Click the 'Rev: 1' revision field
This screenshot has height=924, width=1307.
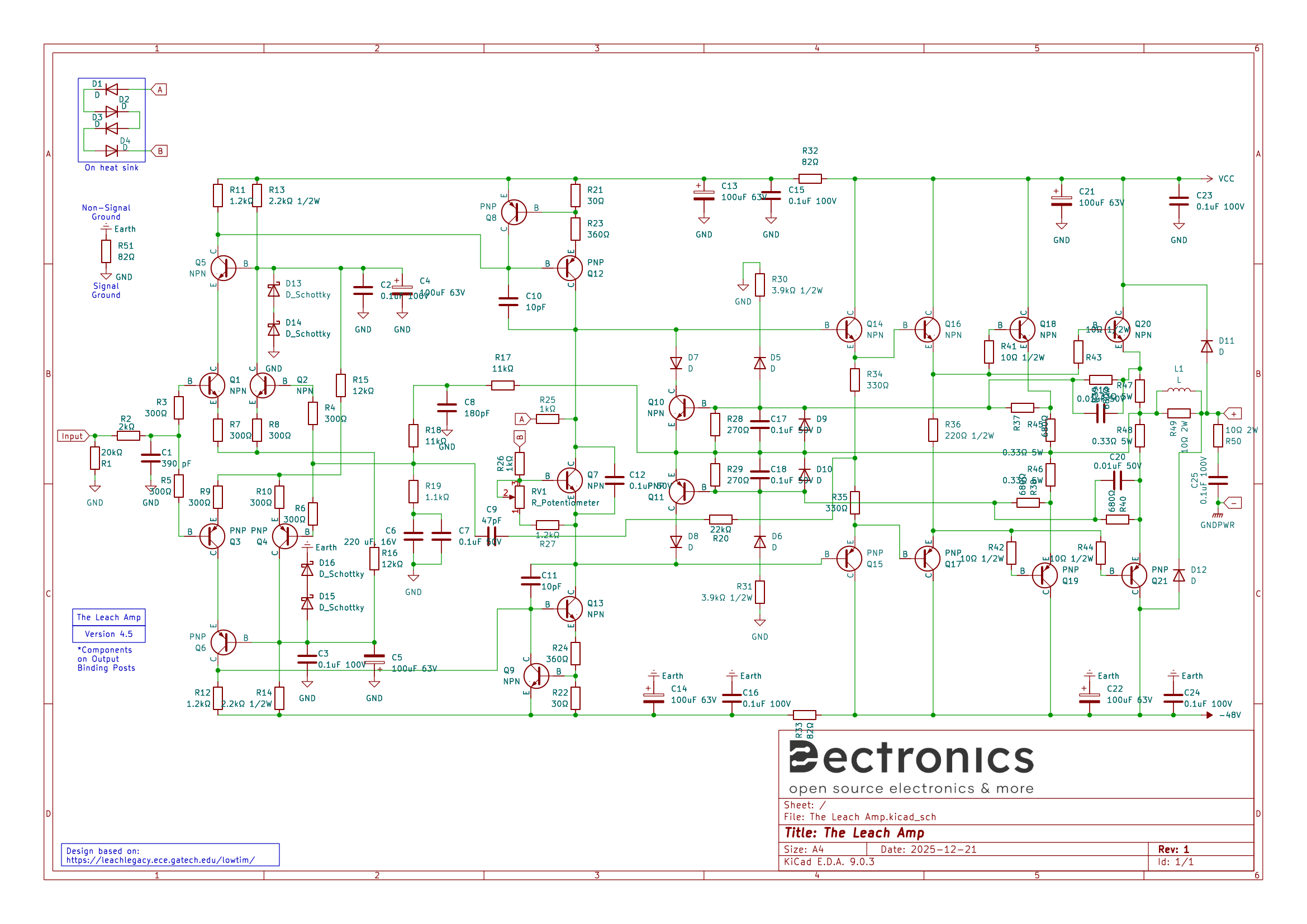point(1173,850)
